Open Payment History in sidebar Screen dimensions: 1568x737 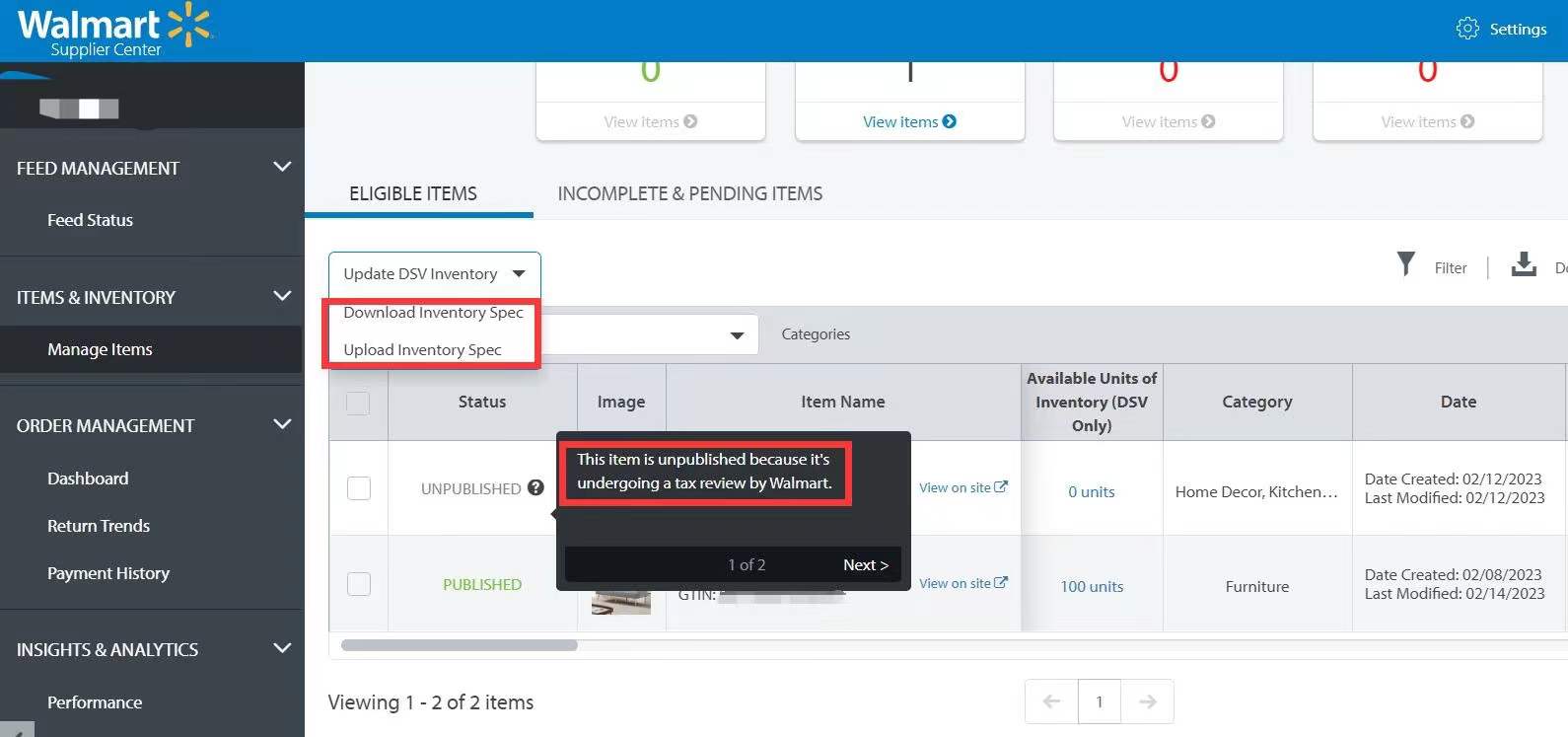[108, 573]
